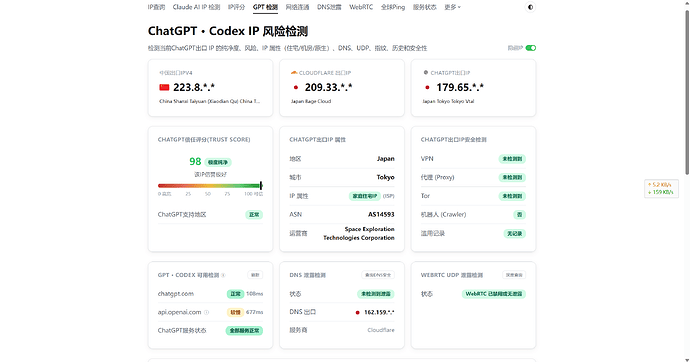The height and width of the screenshot is (362, 690).
Task: Click the red dot beside DNS exit 162.159
Action: coord(357,313)
